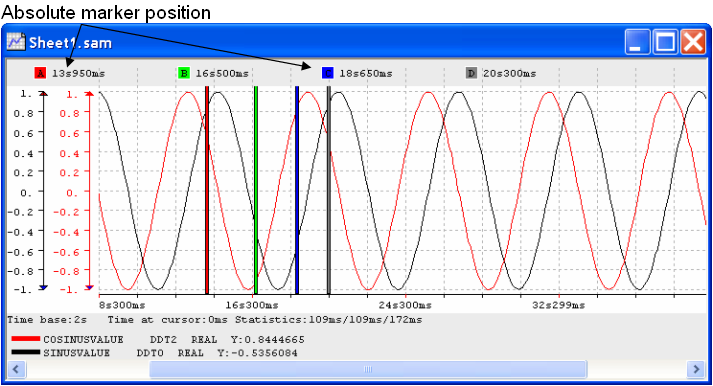The image size is (713, 386).
Task: Click the gray marker D label icon
Action: click(471, 73)
